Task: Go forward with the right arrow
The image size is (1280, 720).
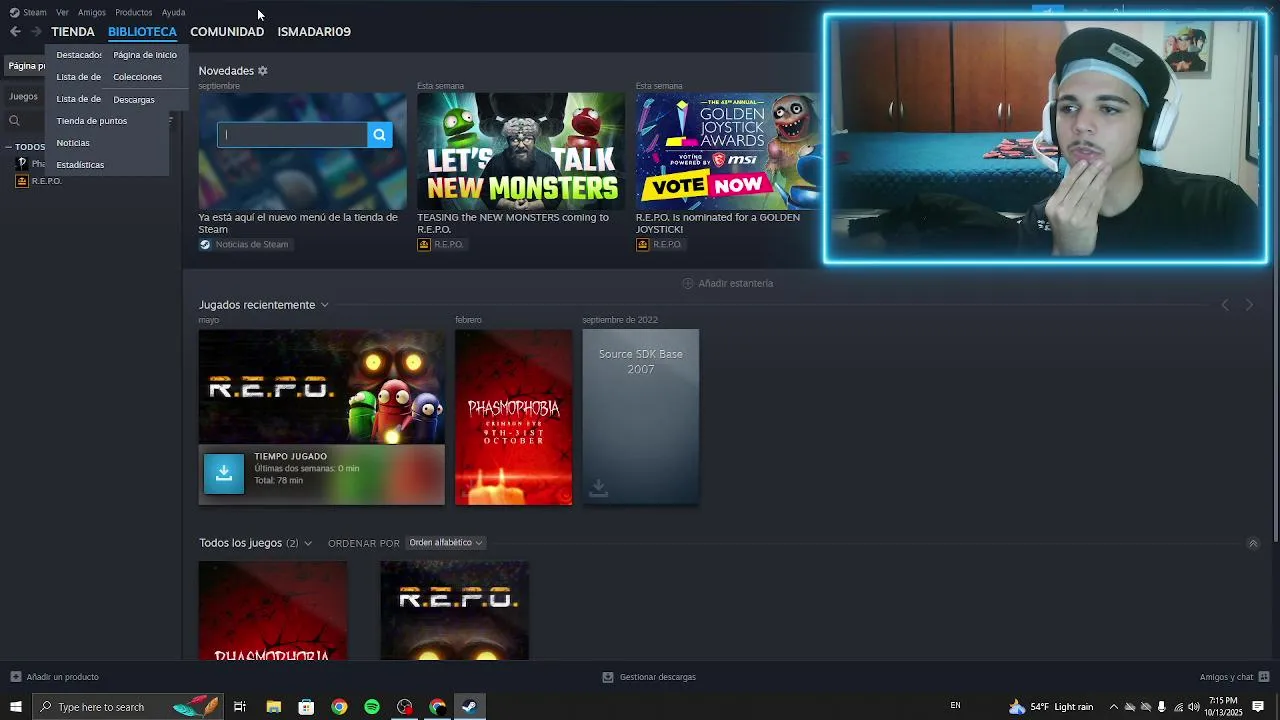Action: coord(36,32)
